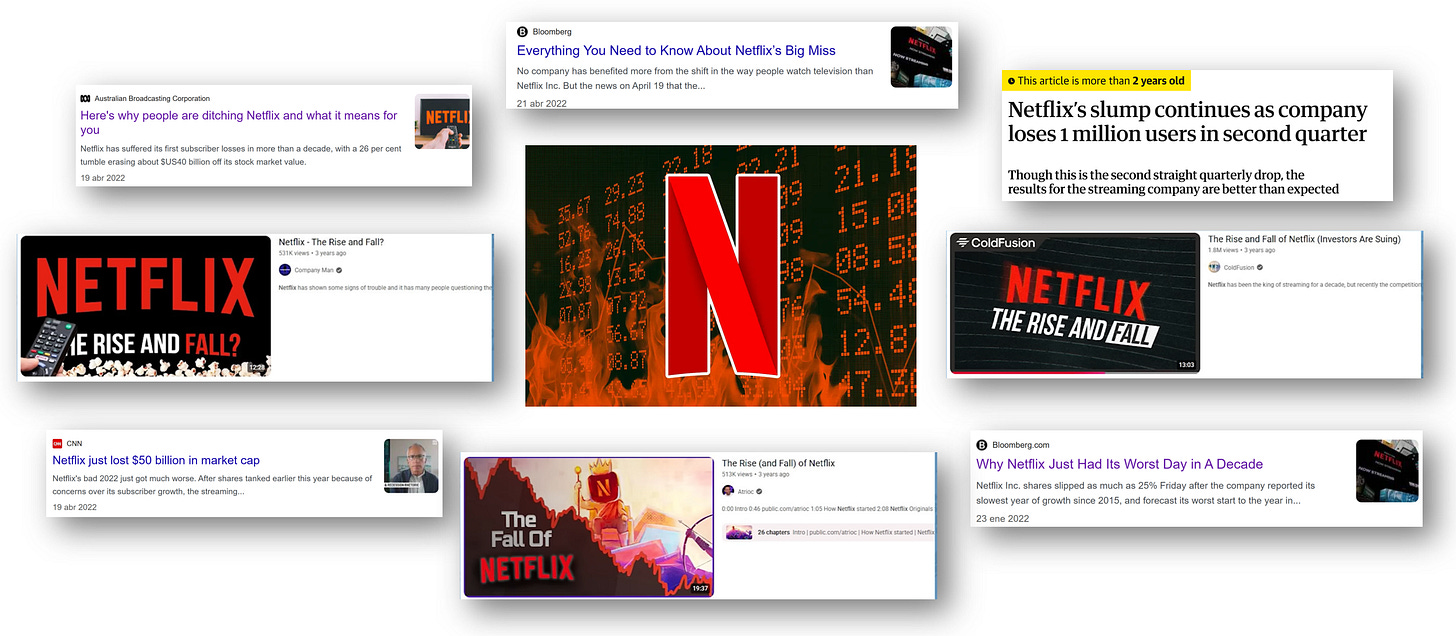The image size is (1456, 636).
Task: Click the verified badge beside Atrioc
Action: pyautogui.click(x=761, y=491)
